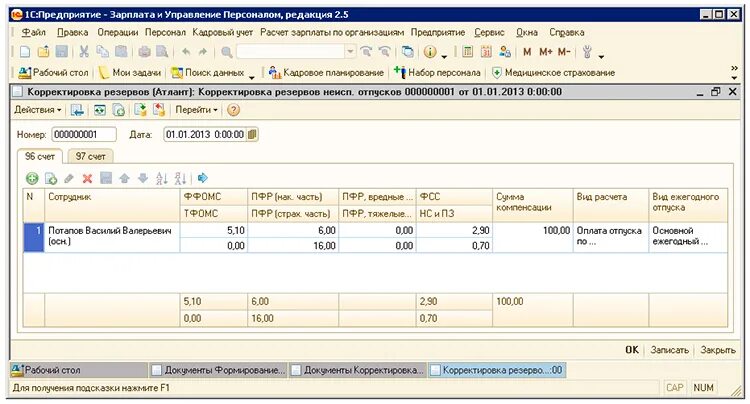This screenshot has width=750, height=404.
Task: Click the Сумма компенсации 100,00 row cell
Action: pos(533,237)
